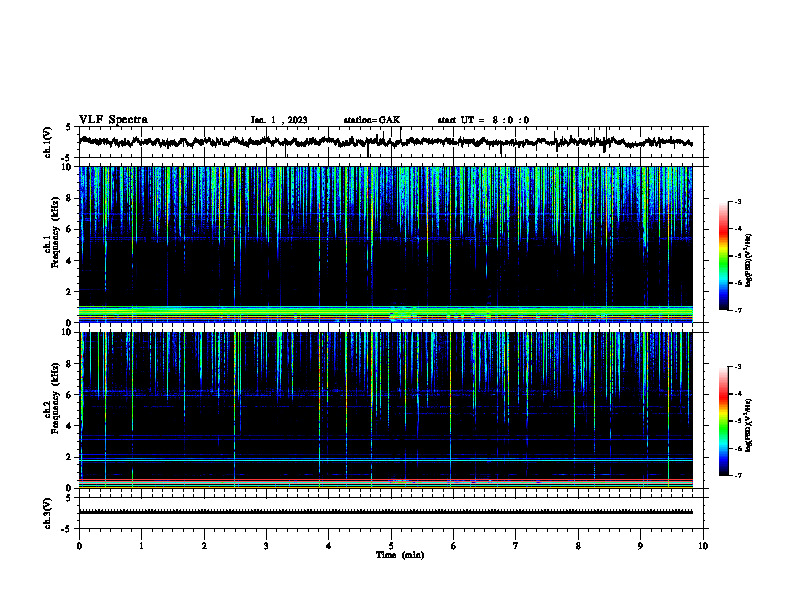
Task: Click the ch.3(V) axis label
Action: [x=47, y=513]
